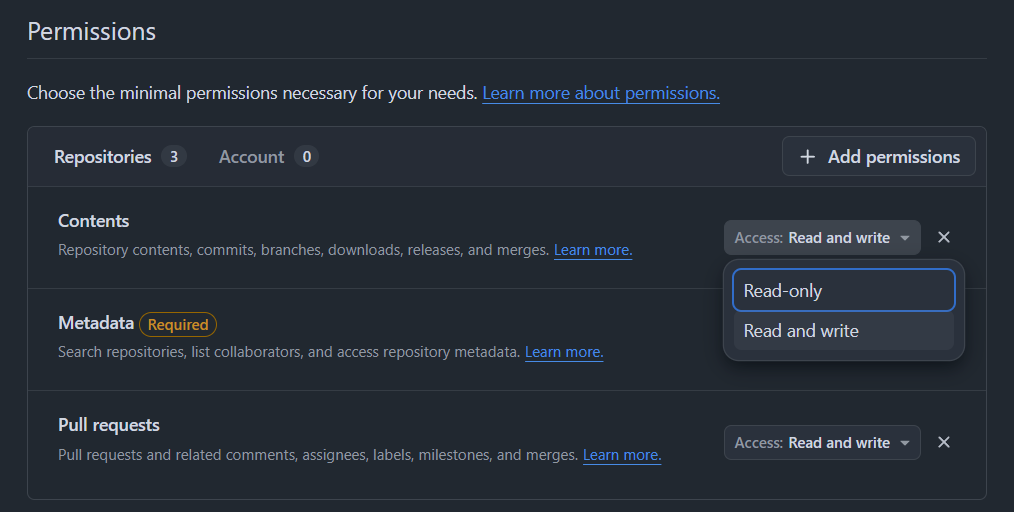Switch to the Repositories tab

click(103, 157)
